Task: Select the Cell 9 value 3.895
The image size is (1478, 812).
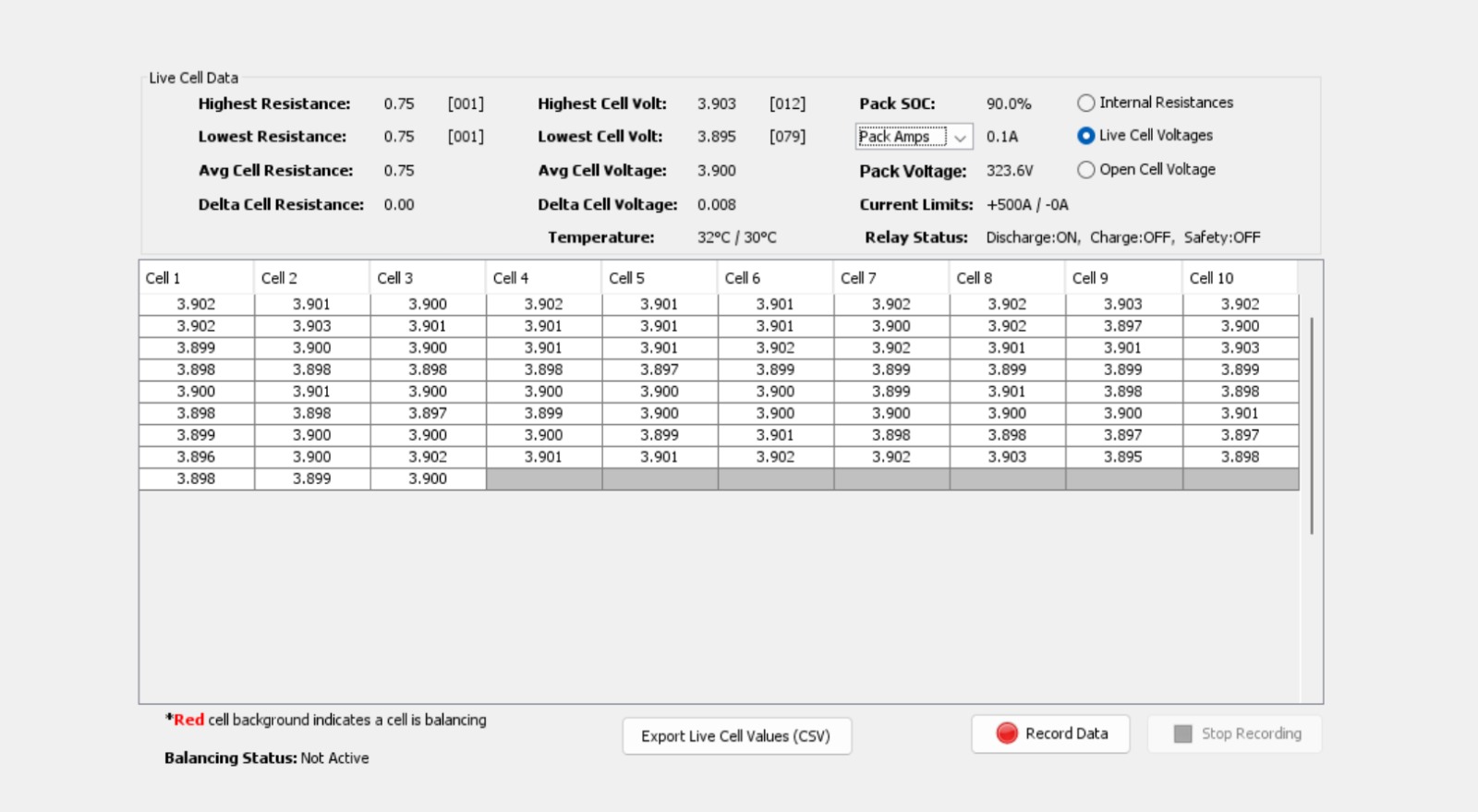Action: point(1122,457)
